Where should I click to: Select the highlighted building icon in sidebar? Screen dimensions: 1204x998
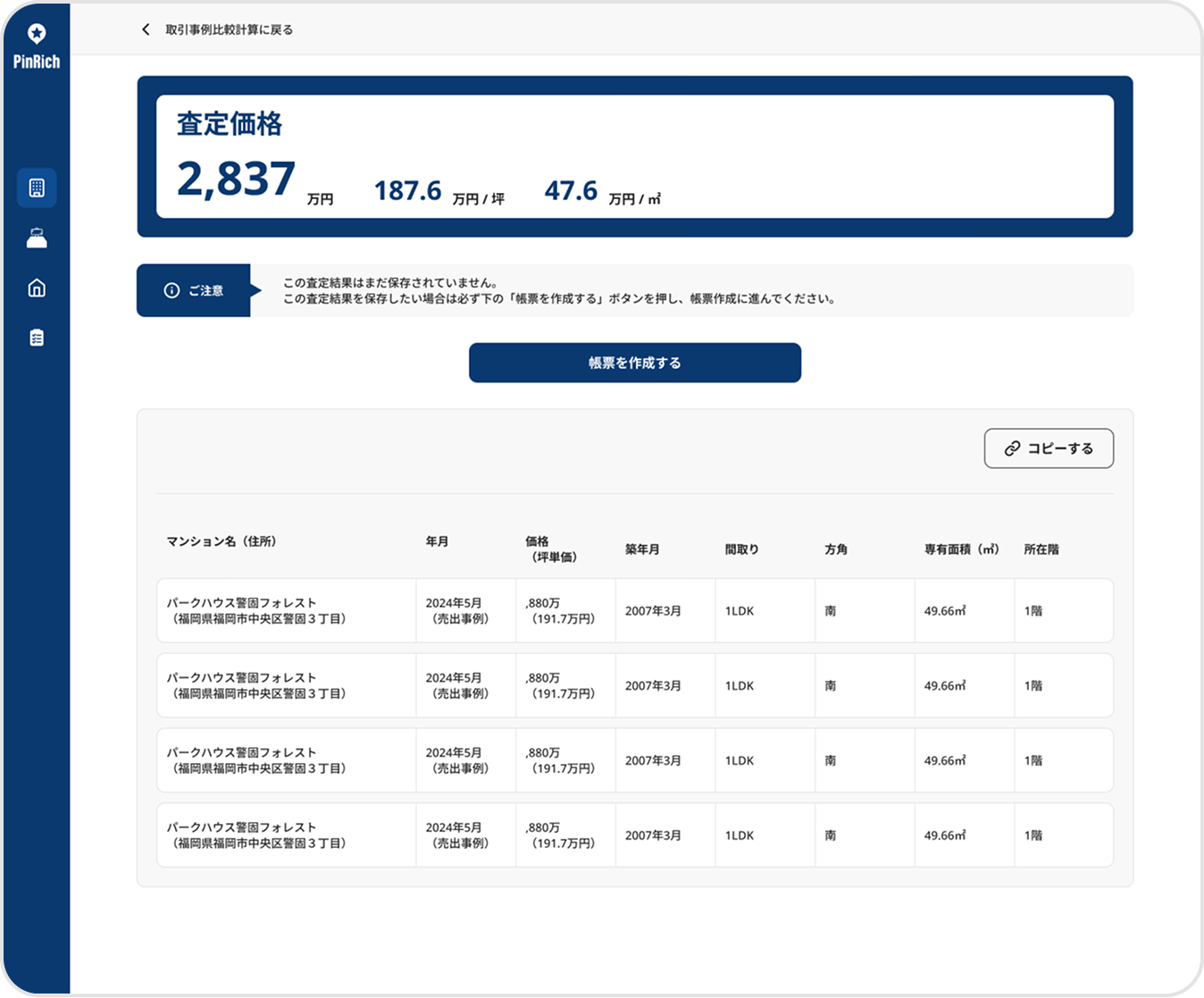click(37, 188)
